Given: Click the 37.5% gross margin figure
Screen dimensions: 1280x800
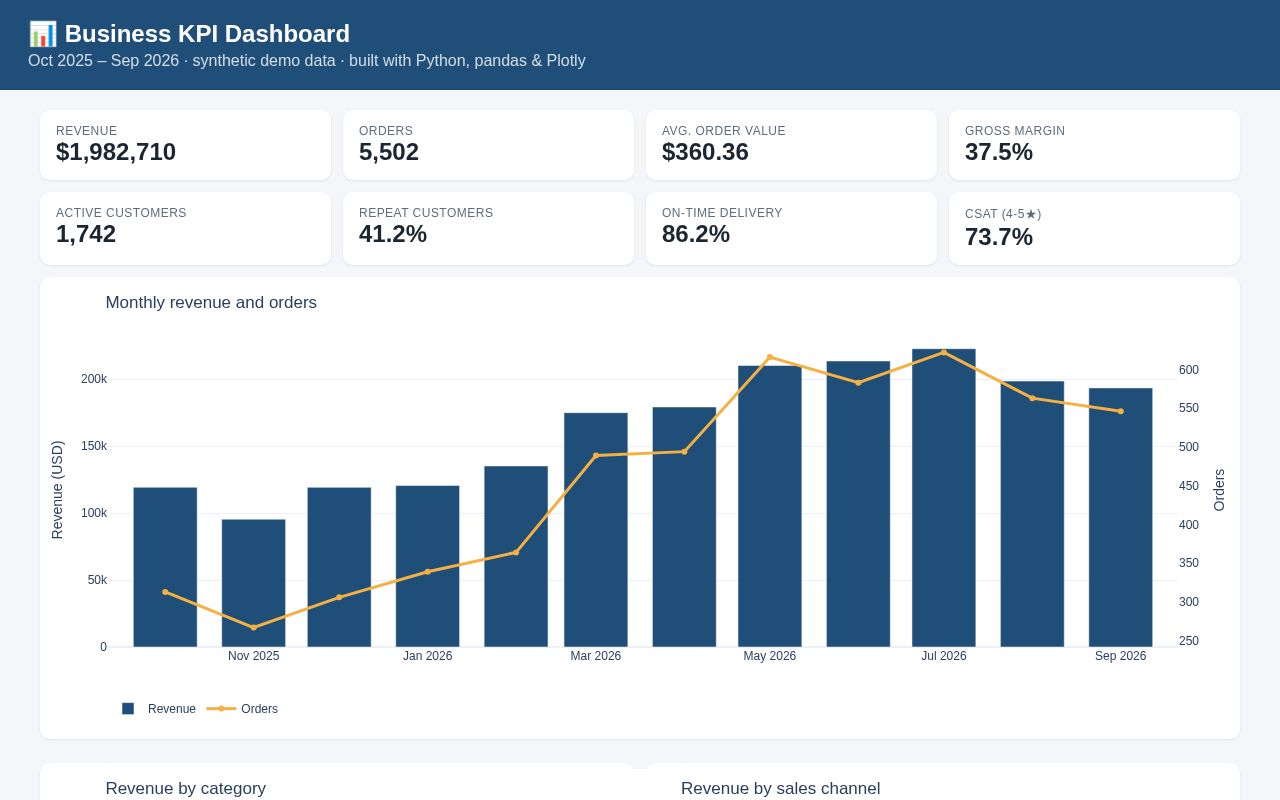Looking at the screenshot, I should tap(999, 152).
